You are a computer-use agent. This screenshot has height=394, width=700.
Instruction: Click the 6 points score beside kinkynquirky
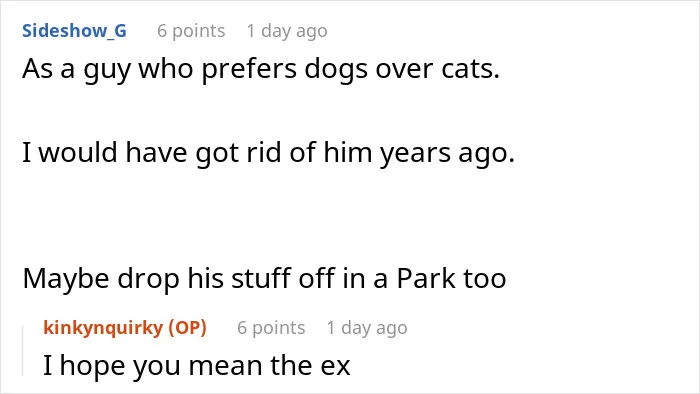pos(271,328)
